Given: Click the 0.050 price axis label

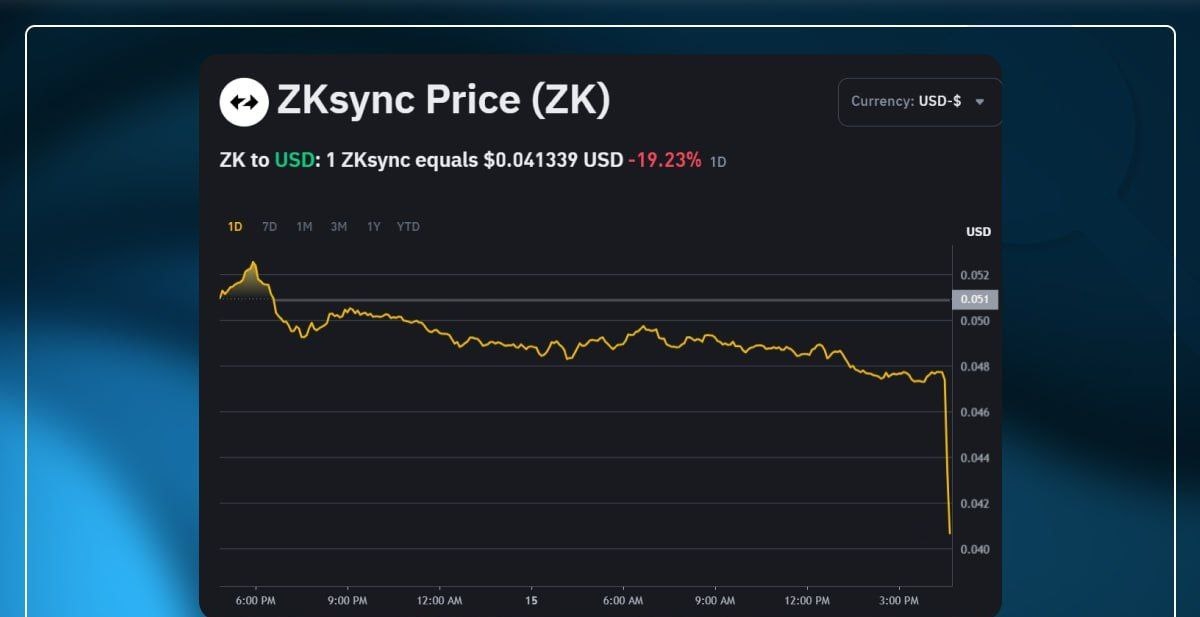Looking at the screenshot, I should (x=974, y=321).
